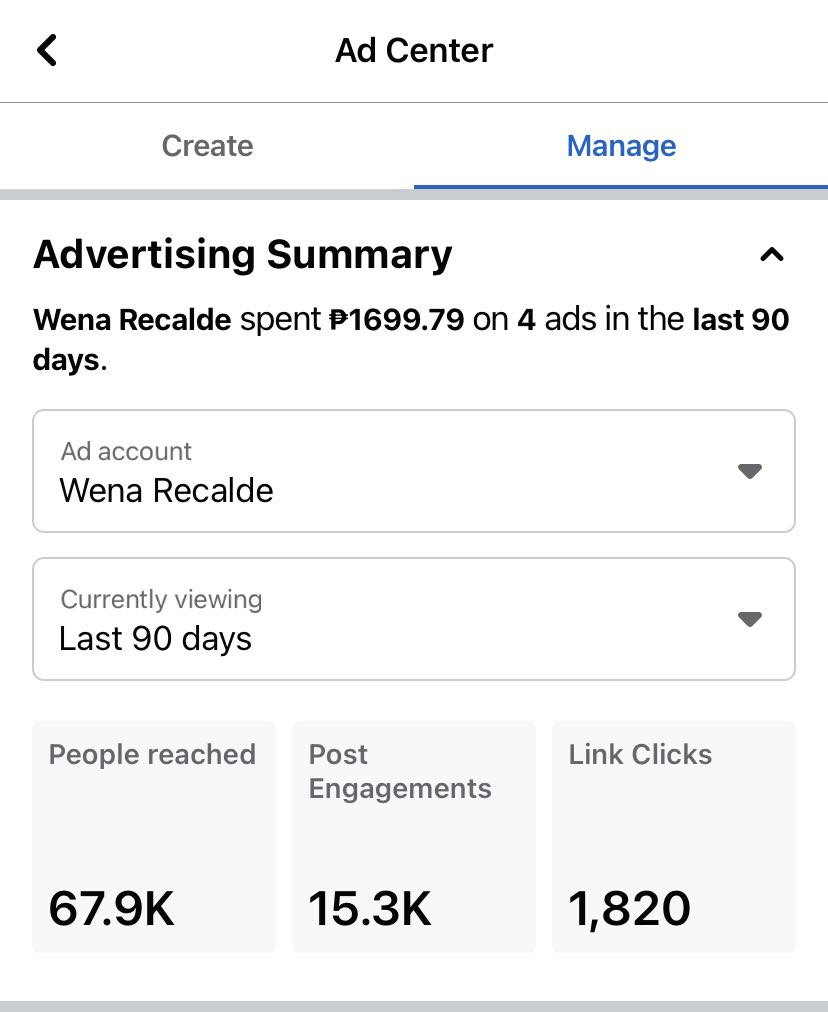The image size is (828, 1012).
Task: Select the People reached label
Action: [152, 754]
